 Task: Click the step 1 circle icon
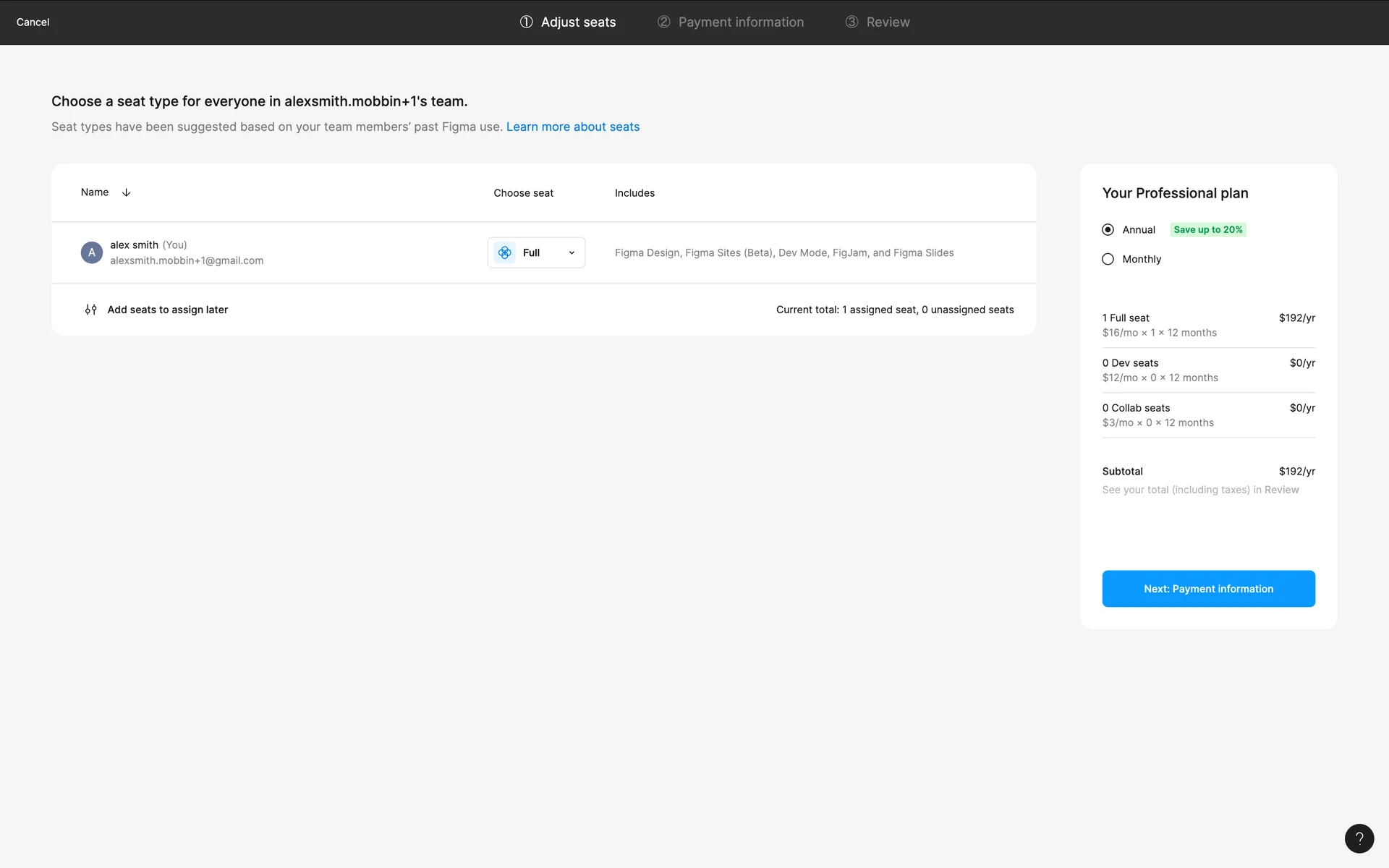(526, 22)
